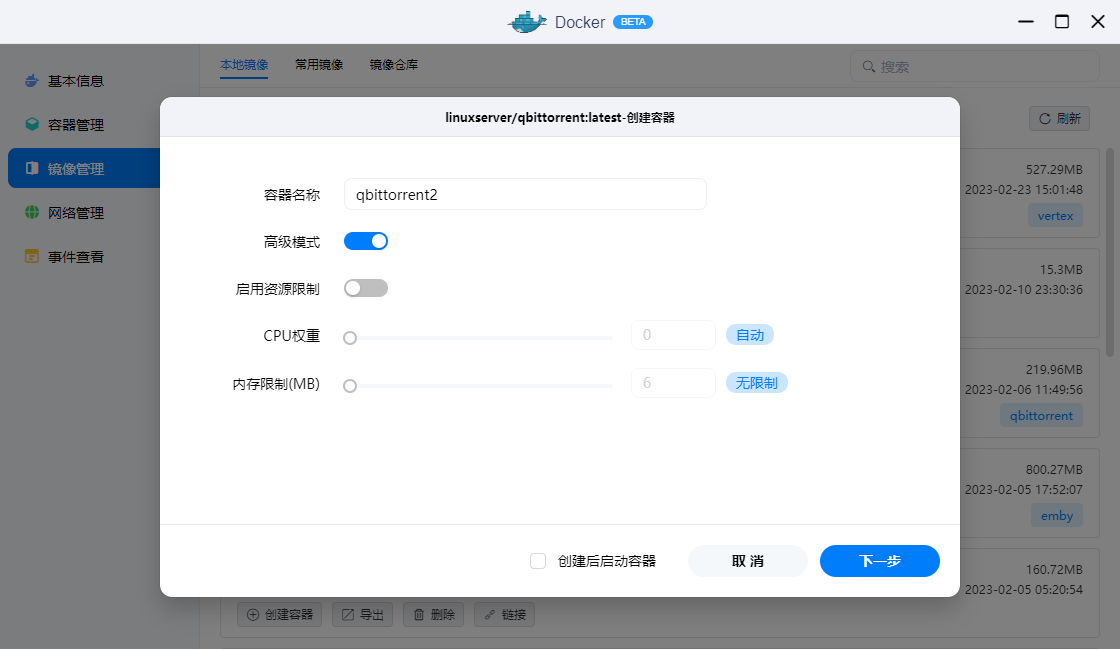This screenshot has width=1120, height=650.
Task: Enable the 启用资源限制 switch
Action: 366,288
